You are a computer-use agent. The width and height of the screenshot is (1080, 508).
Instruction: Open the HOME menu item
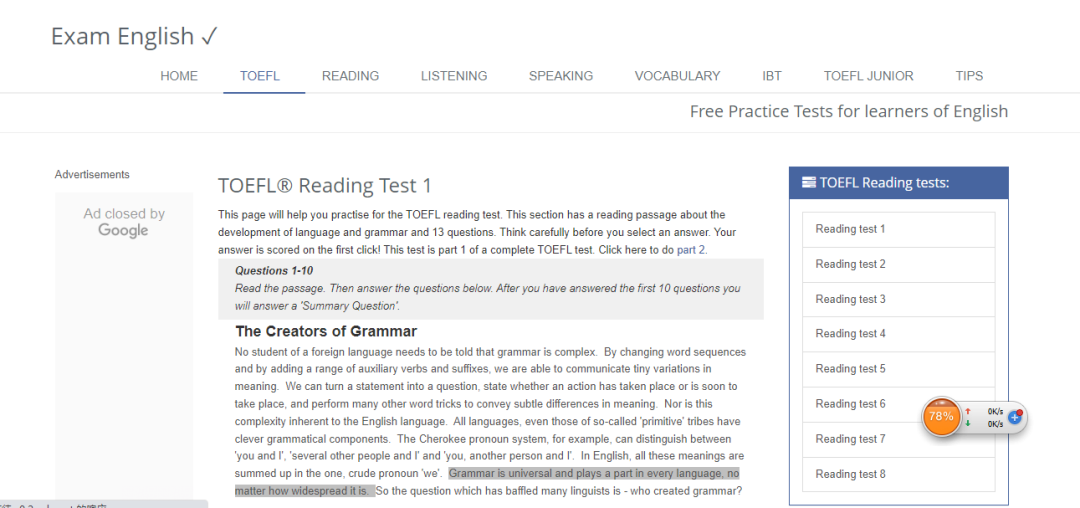click(x=179, y=76)
